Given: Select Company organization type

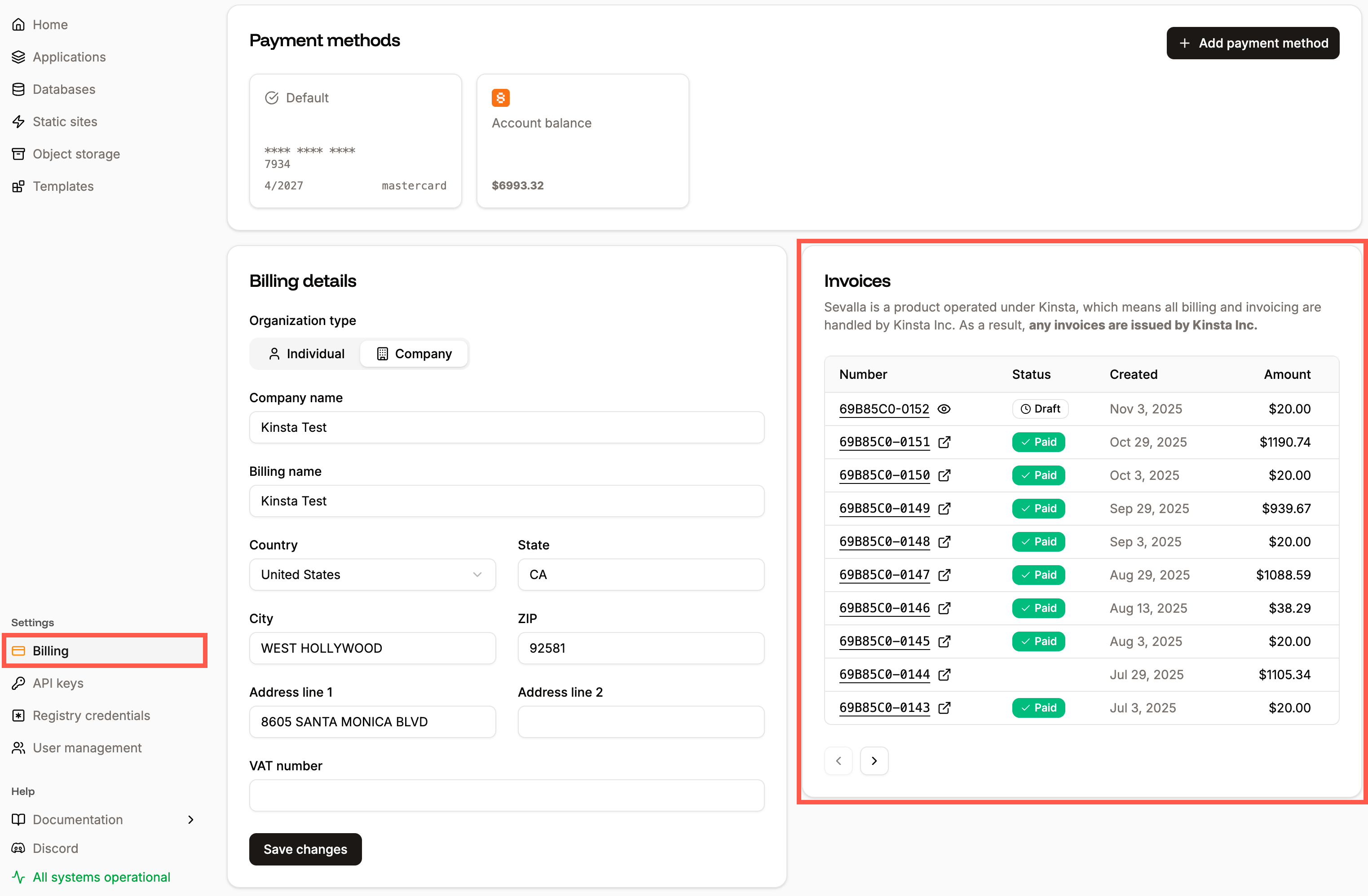Looking at the screenshot, I should (x=414, y=353).
